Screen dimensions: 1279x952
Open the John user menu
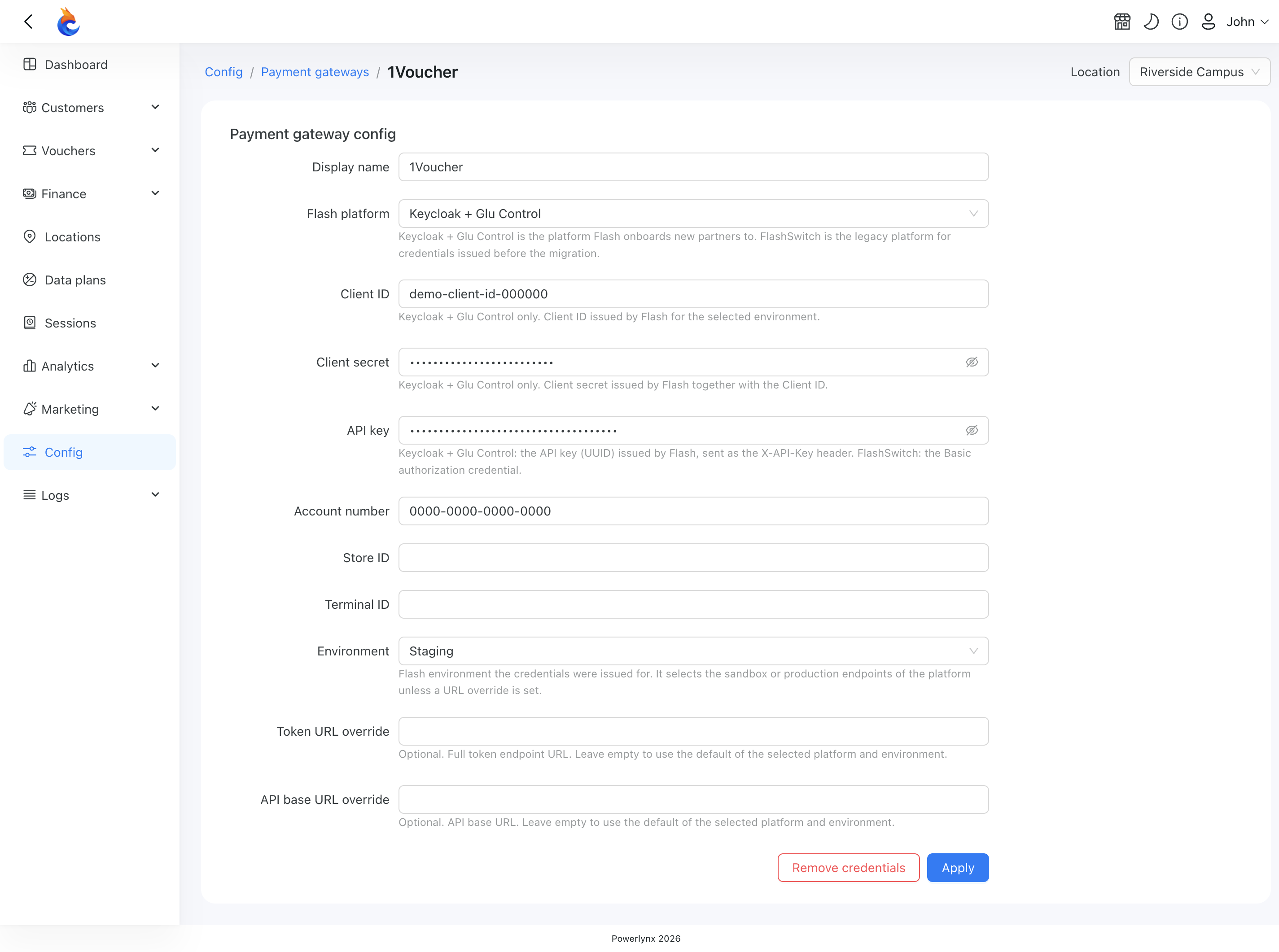[x=1247, y=22]
